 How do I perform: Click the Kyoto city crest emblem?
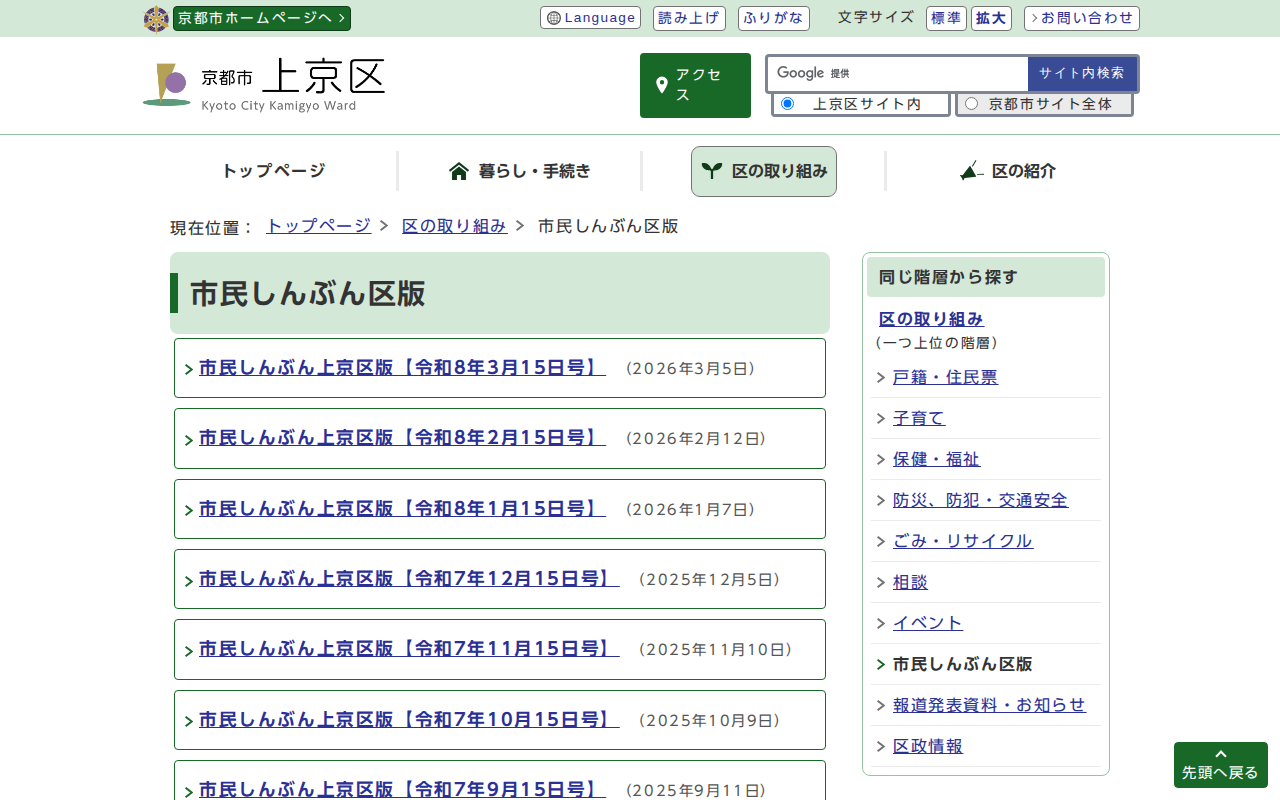156,17
